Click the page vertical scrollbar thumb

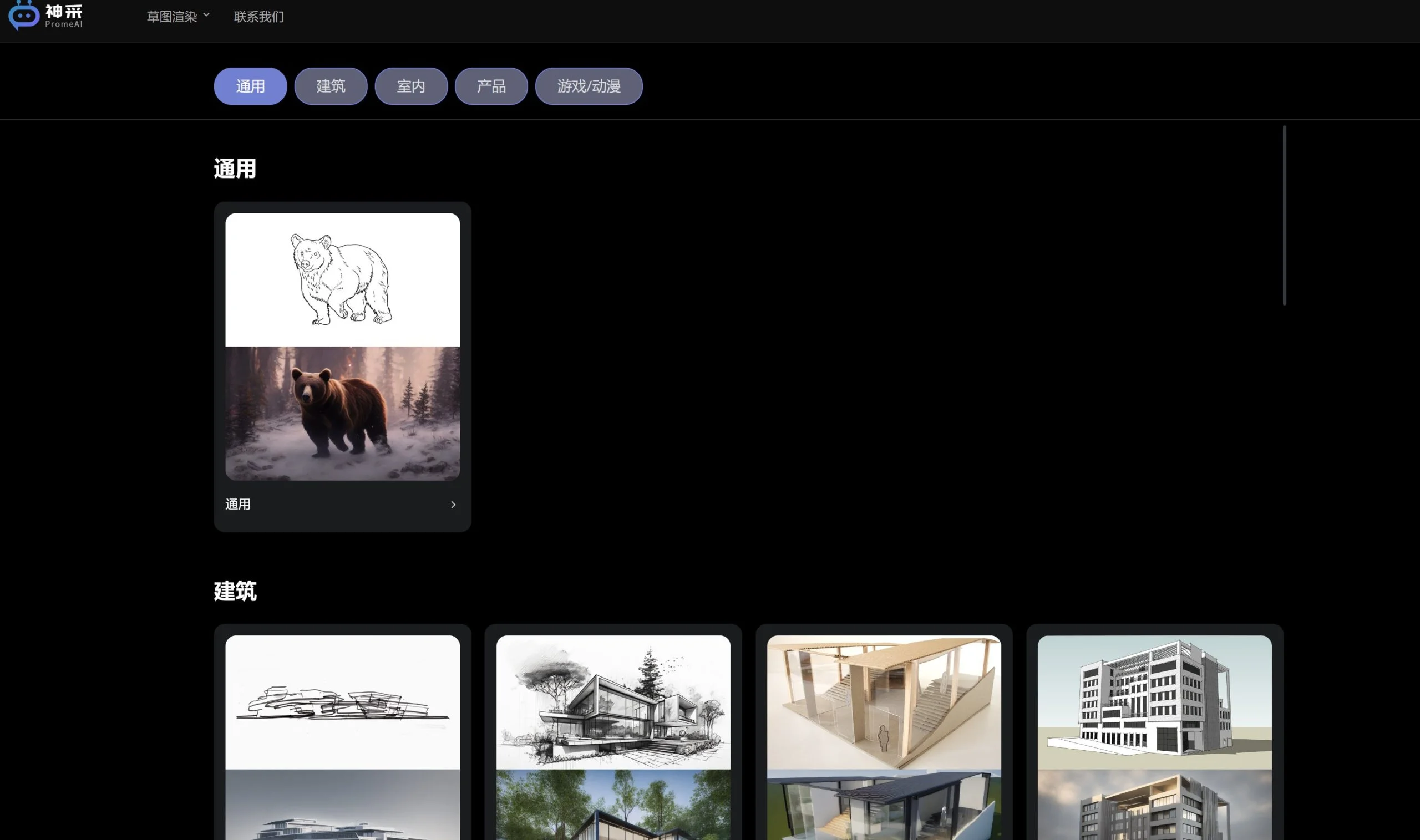(1284, 215)
